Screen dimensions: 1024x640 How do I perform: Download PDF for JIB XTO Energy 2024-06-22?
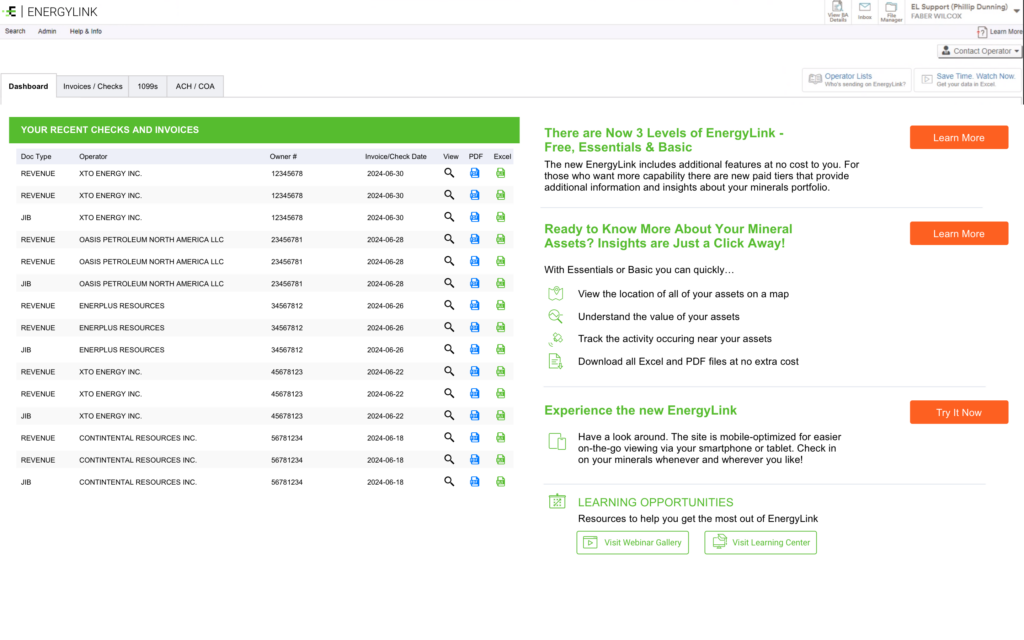(x=475, y=415)
